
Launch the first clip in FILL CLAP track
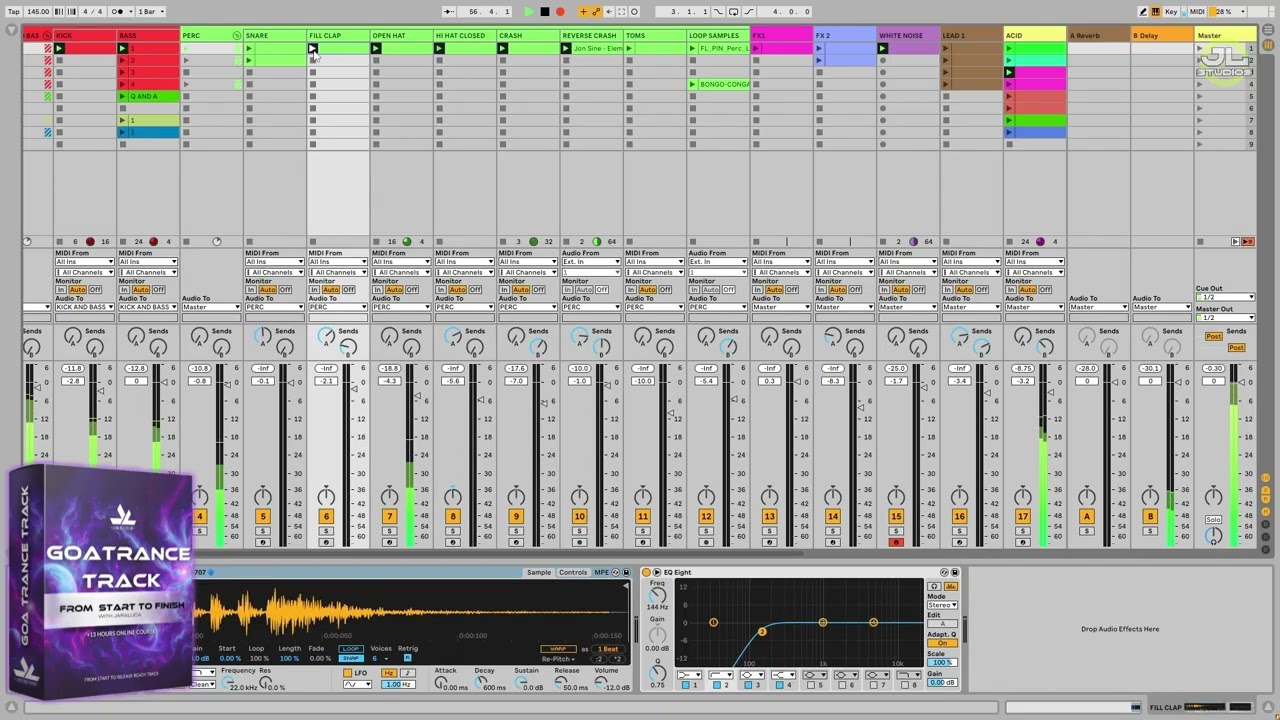[313, 48]
